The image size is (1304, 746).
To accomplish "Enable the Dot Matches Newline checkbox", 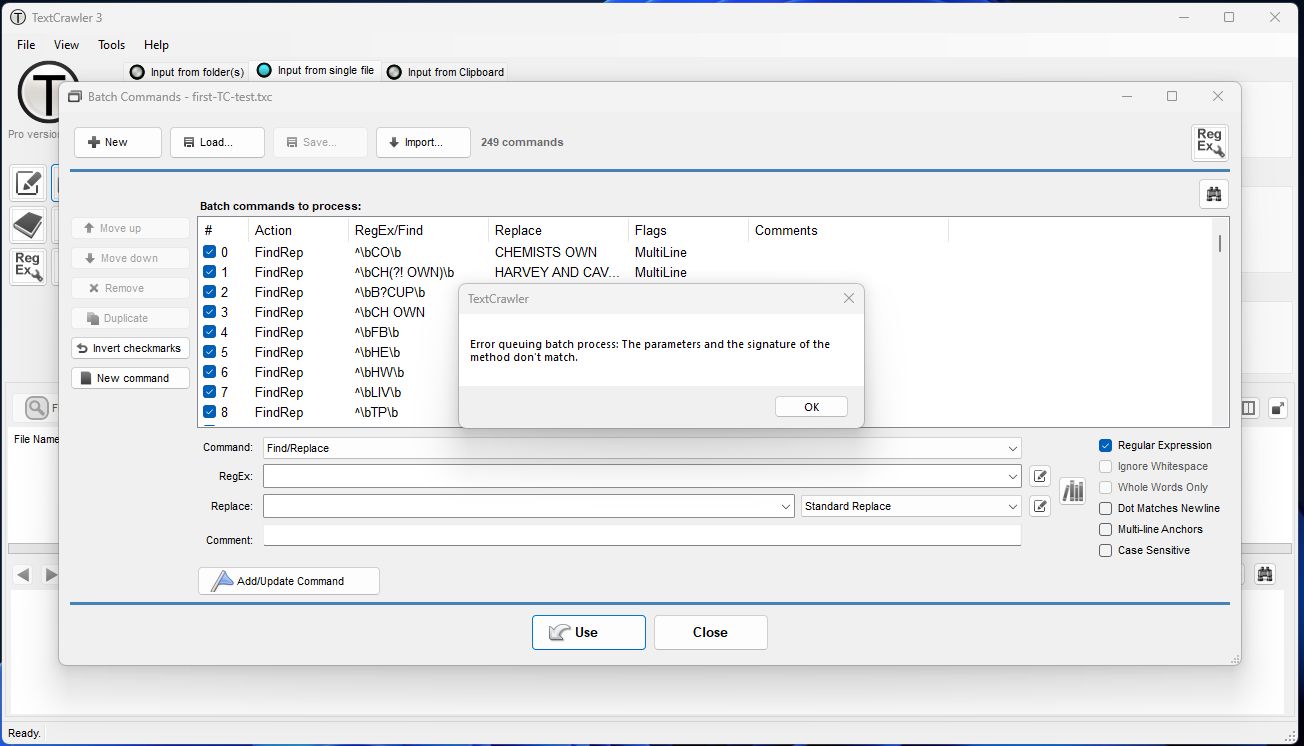I will click(1105, 509).
